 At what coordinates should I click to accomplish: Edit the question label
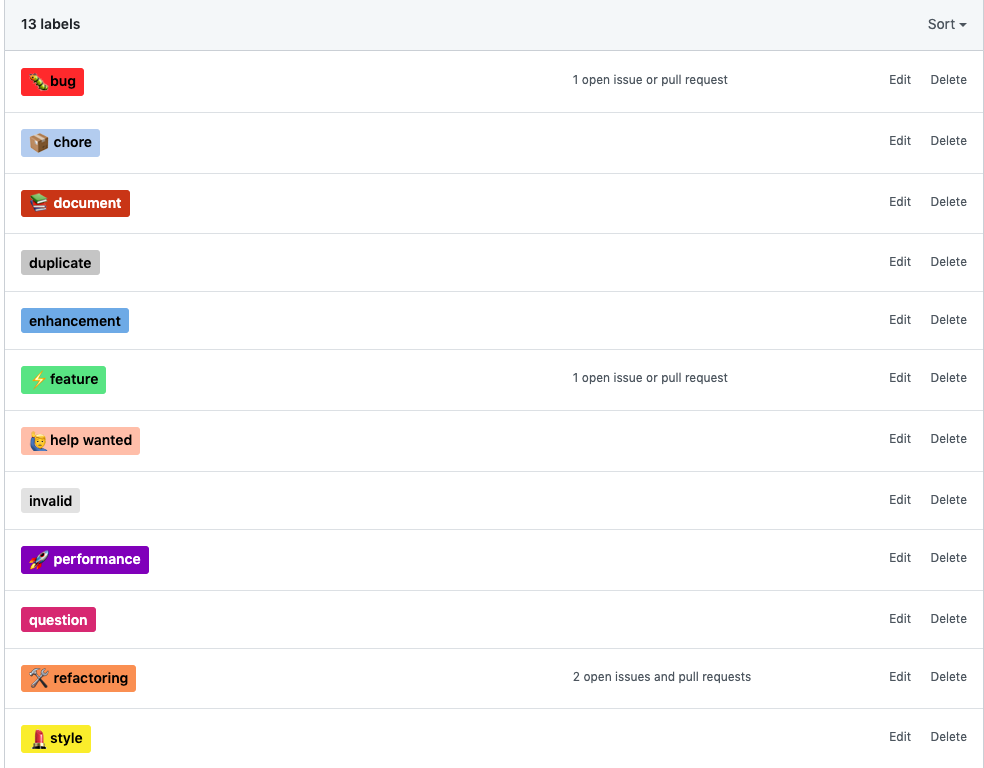click(900, 619)
